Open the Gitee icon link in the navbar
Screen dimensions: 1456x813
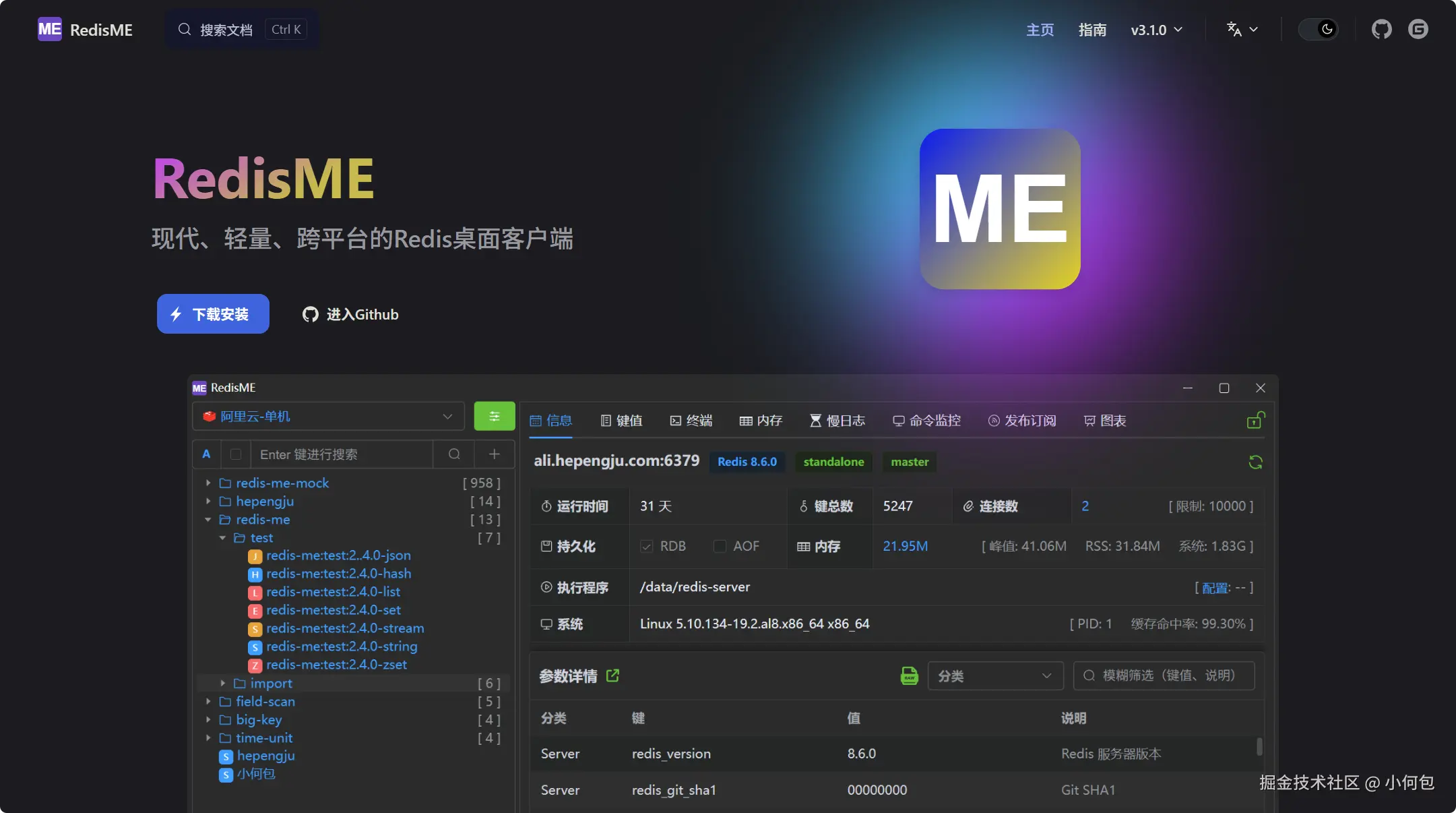pyautogui.click(x=1418, y=30)
